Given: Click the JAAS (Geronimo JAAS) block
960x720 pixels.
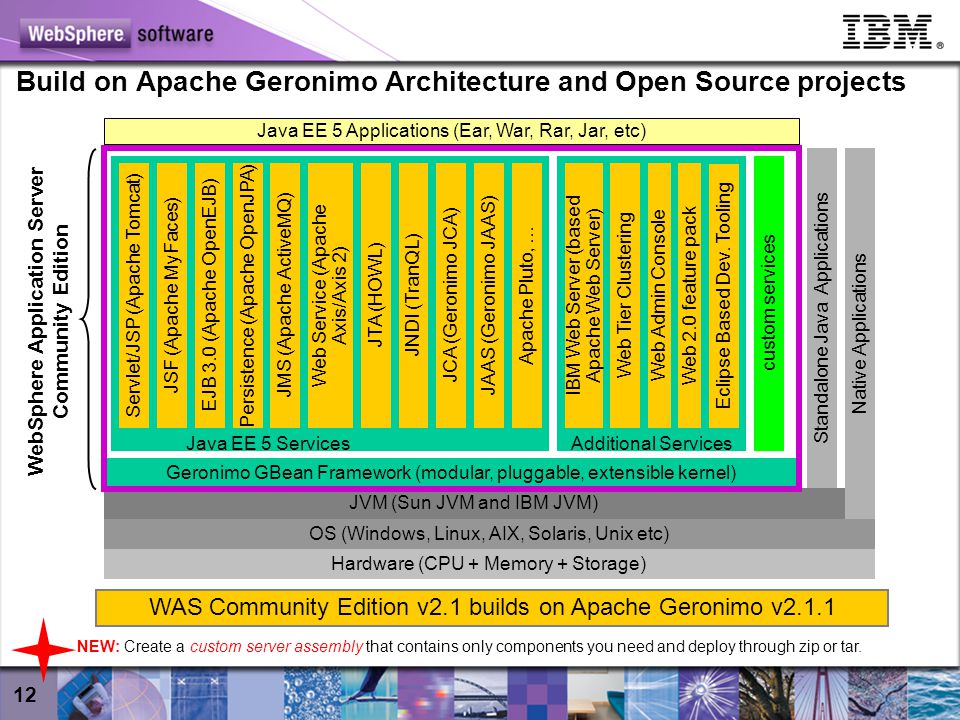Looking at the screenshot, I should point(489,295).
